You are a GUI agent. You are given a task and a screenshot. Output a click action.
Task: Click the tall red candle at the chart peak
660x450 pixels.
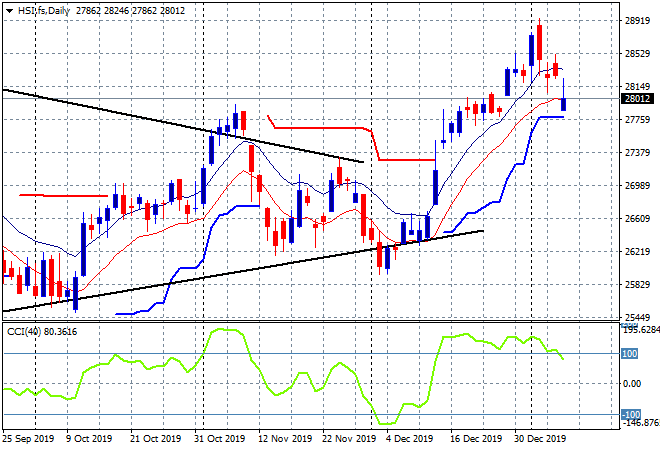539,42
